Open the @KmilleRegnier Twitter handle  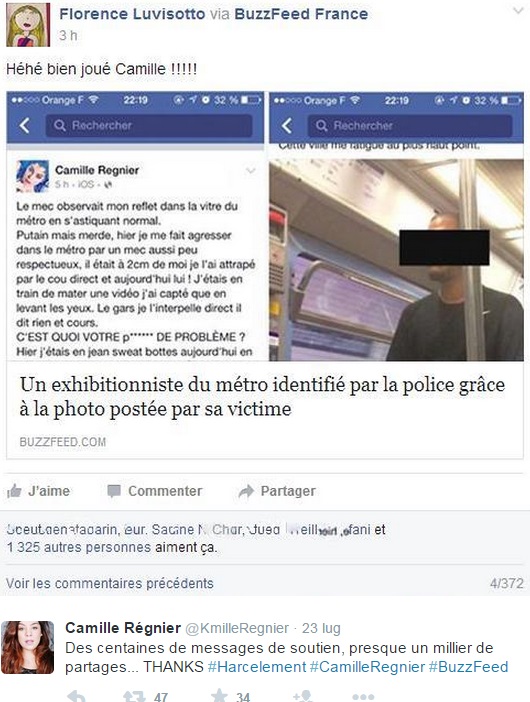click(237, 628)
